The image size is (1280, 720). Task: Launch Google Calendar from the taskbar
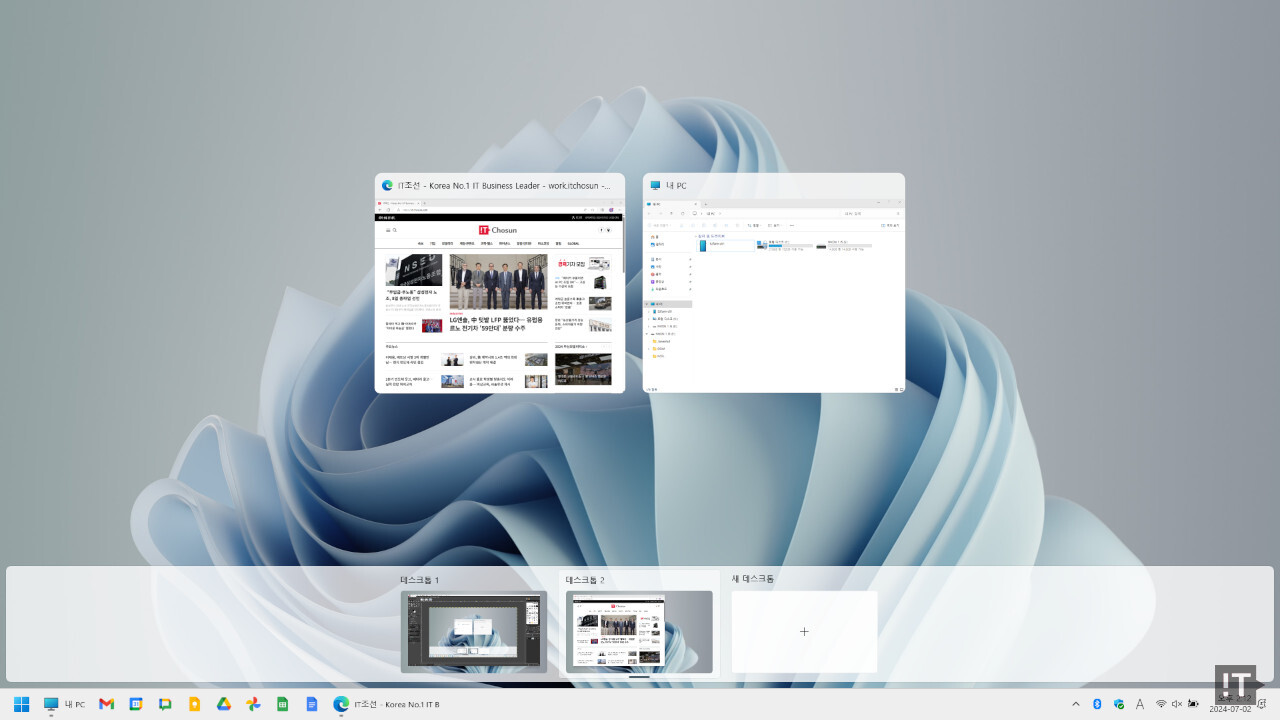pyautogui.click(x=136, y=704)
